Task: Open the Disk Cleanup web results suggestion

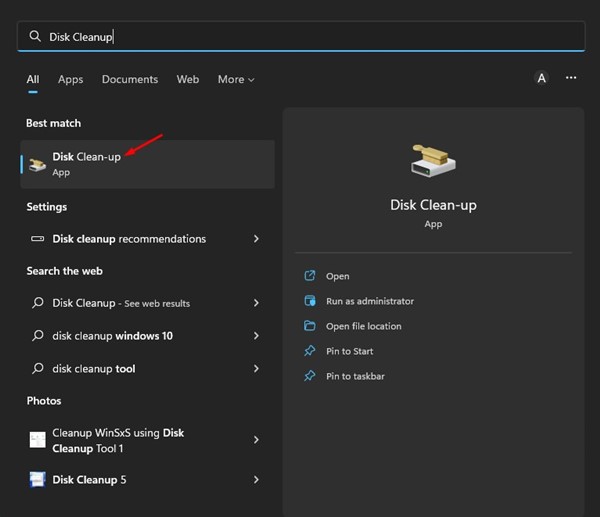Action: click(x=120, y=303)
